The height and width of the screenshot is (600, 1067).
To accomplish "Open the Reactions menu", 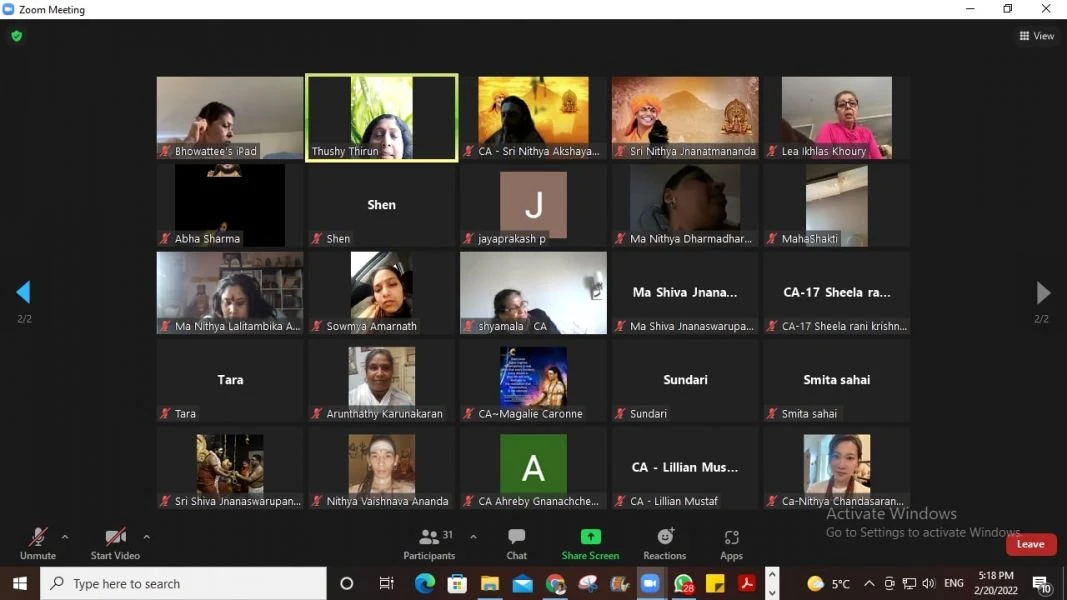I will click(664, 544).
